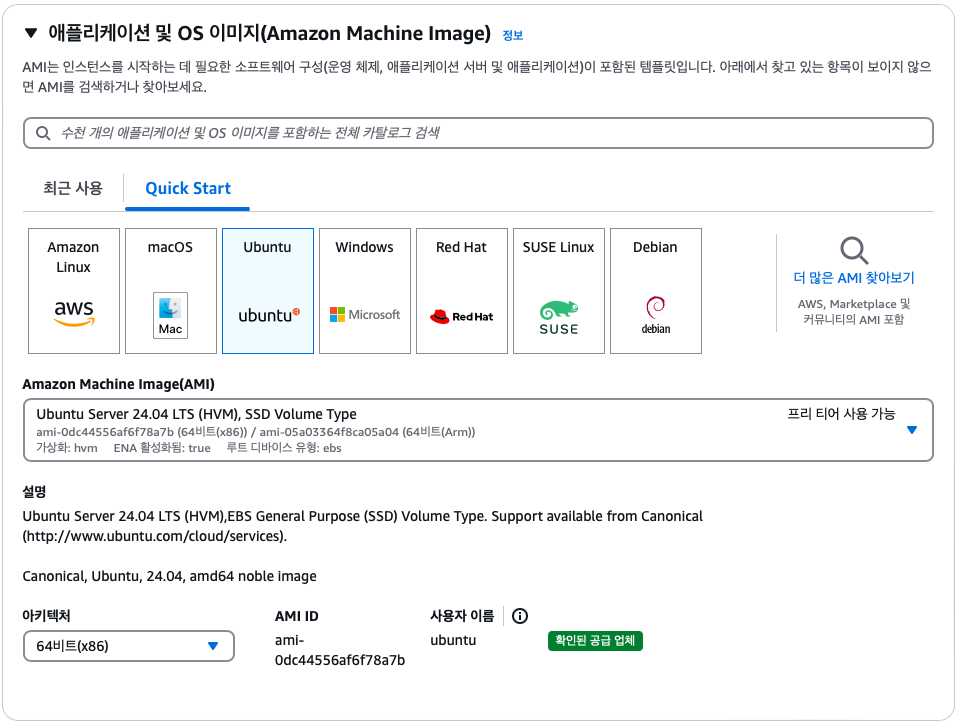Image resolution: width=959 pixels, height=724 pixels.
Task: Select the Ubuntu logo tile
Action: (x=268, y=291)
